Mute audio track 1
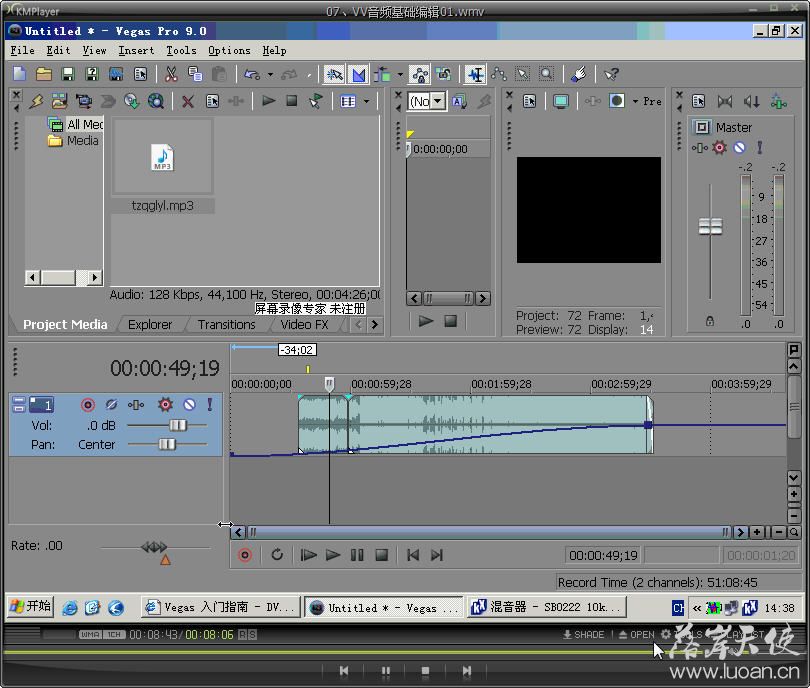The height and width of the screenshot is (688, 810). click(190, 404)
